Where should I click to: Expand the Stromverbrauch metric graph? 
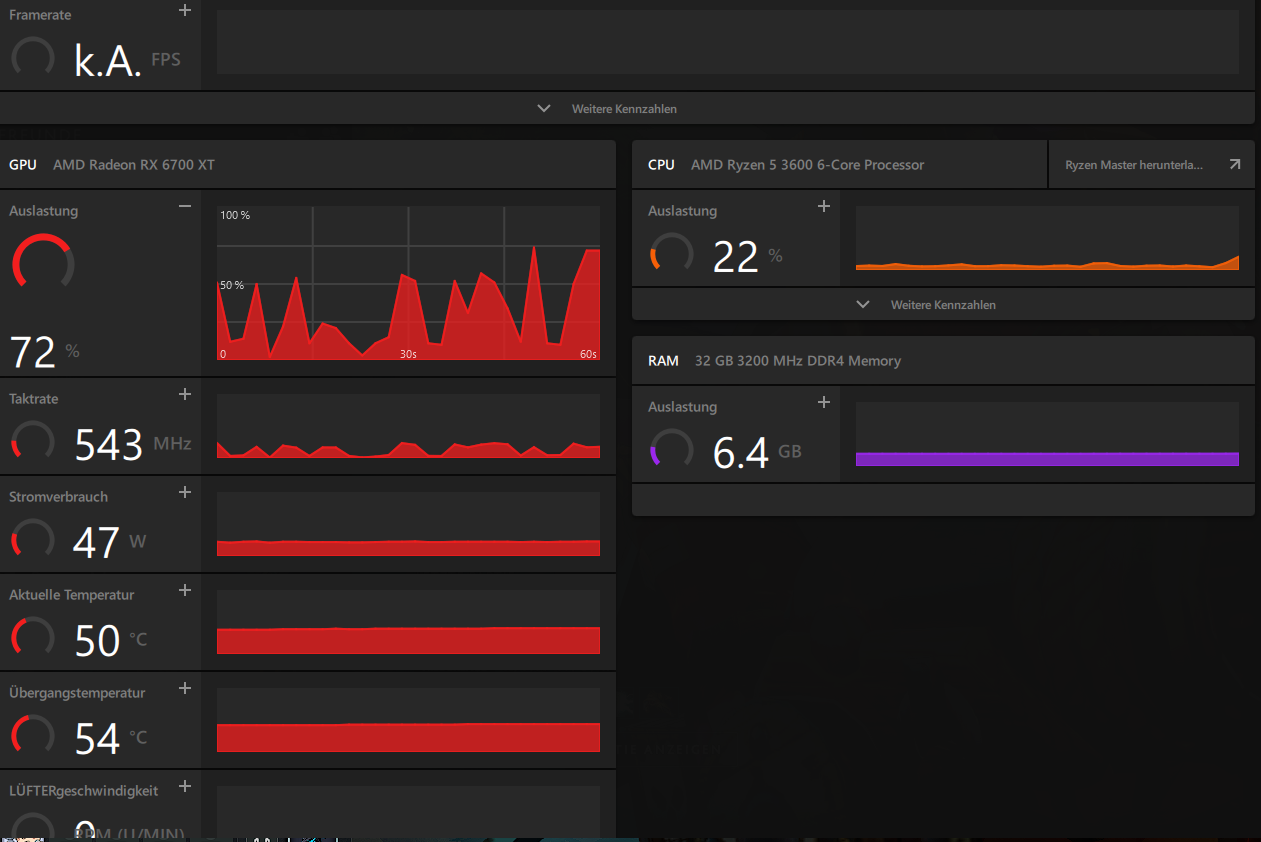coord(184,492)
